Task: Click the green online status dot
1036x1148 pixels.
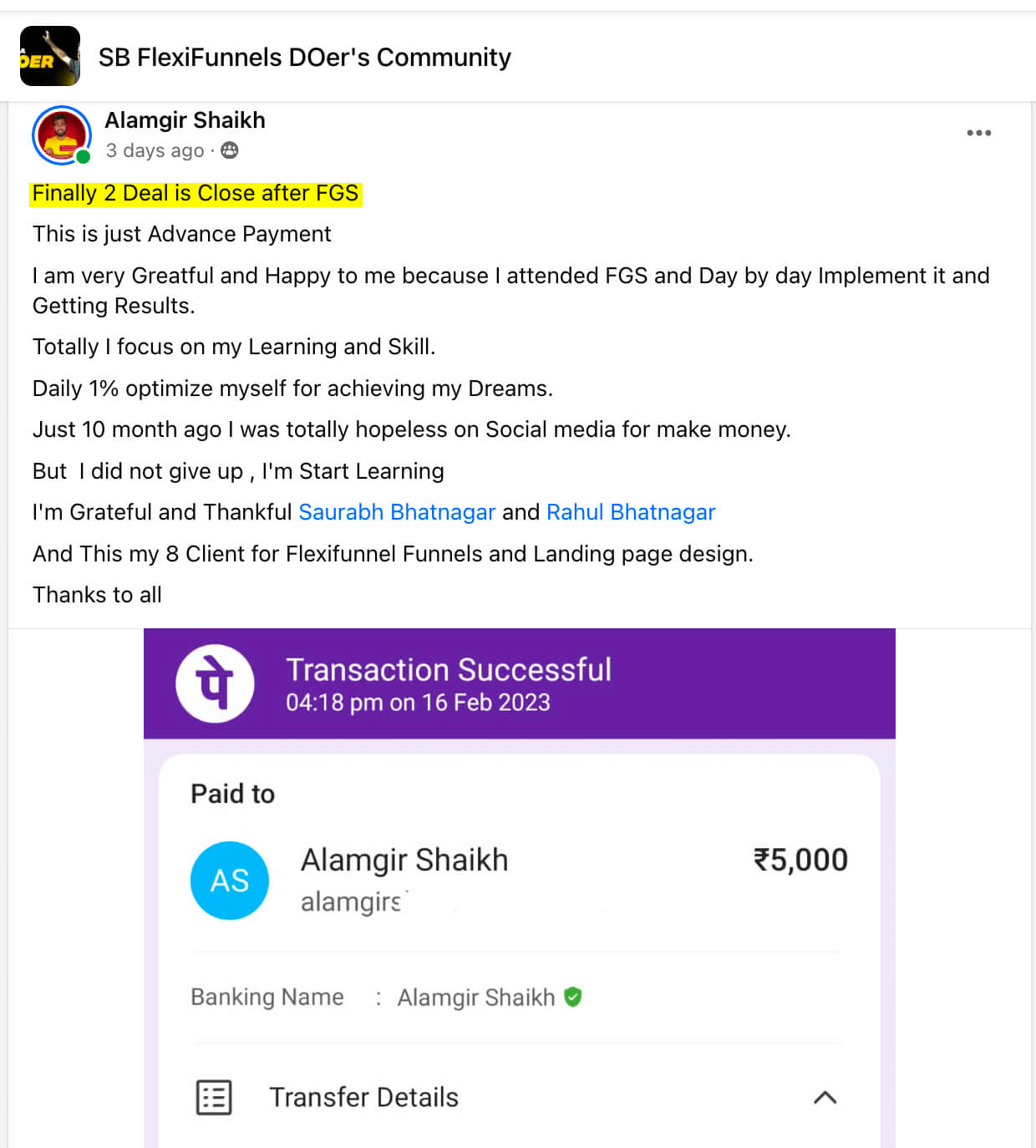Action: (x=84, y=156)
